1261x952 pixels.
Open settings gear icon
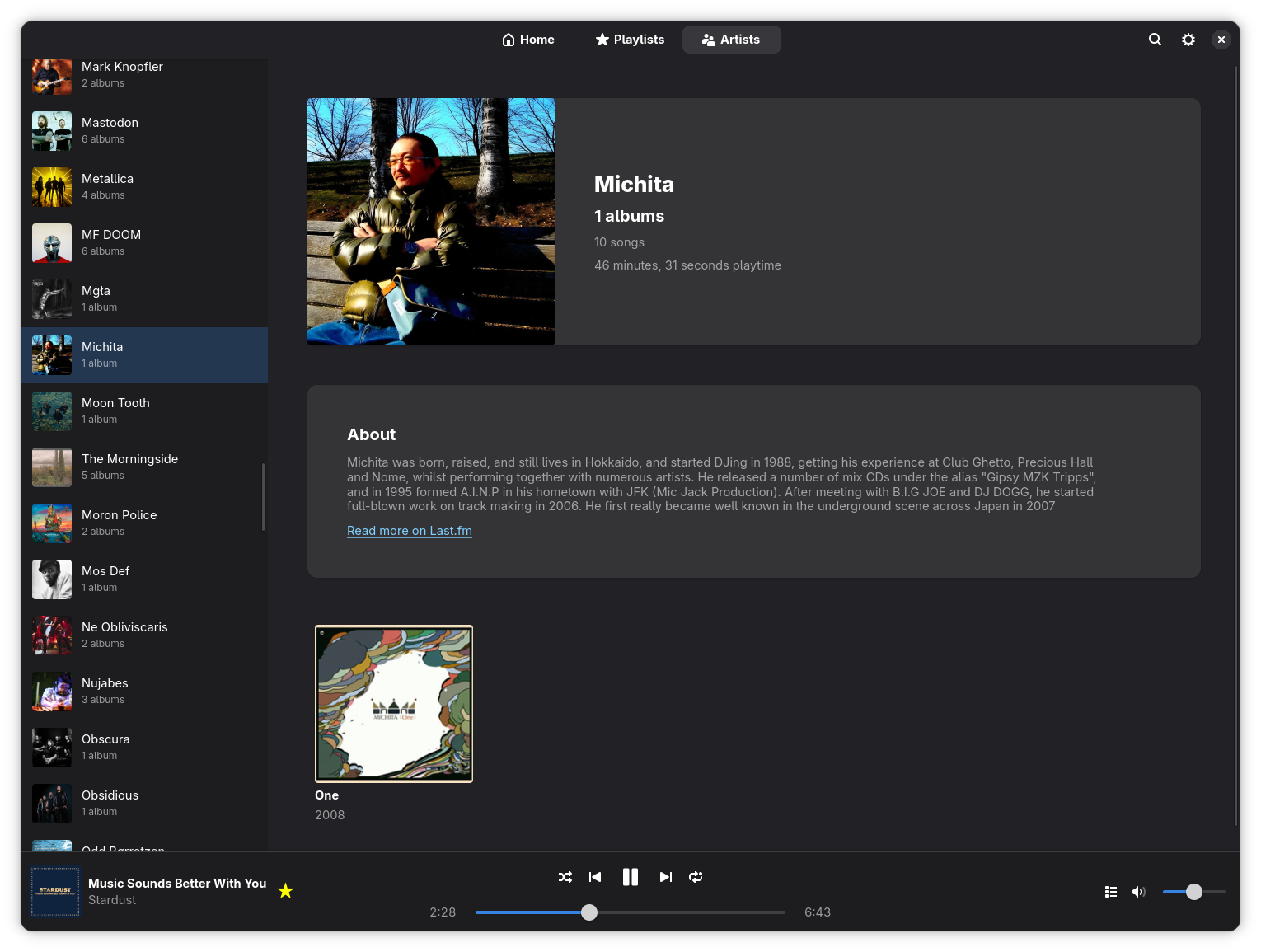(1188, 40)
